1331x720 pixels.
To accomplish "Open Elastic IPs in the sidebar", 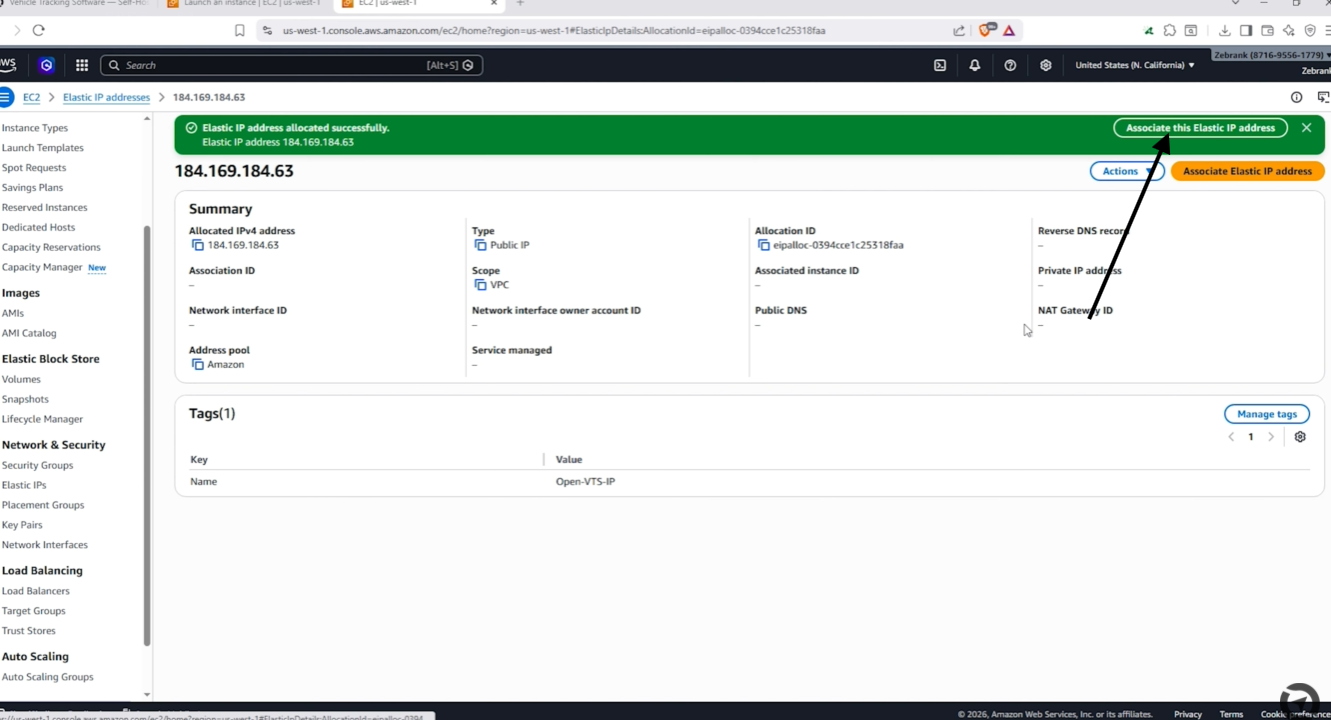I will click(x=24, y=485).
